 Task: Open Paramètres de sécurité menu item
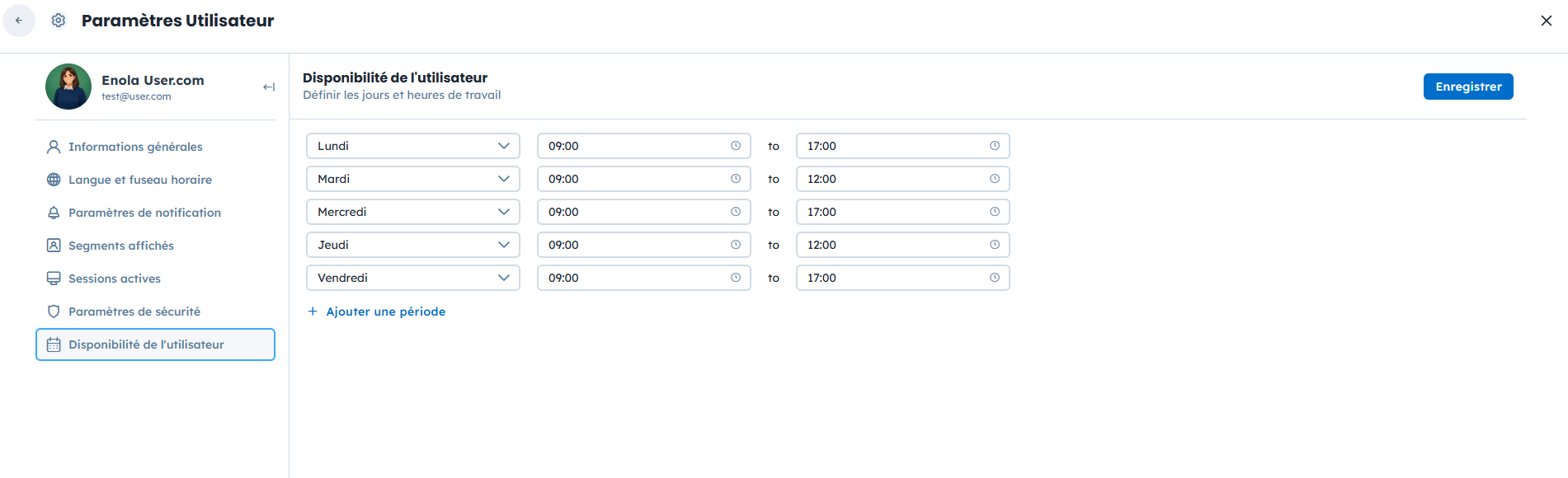coord(134,312)
